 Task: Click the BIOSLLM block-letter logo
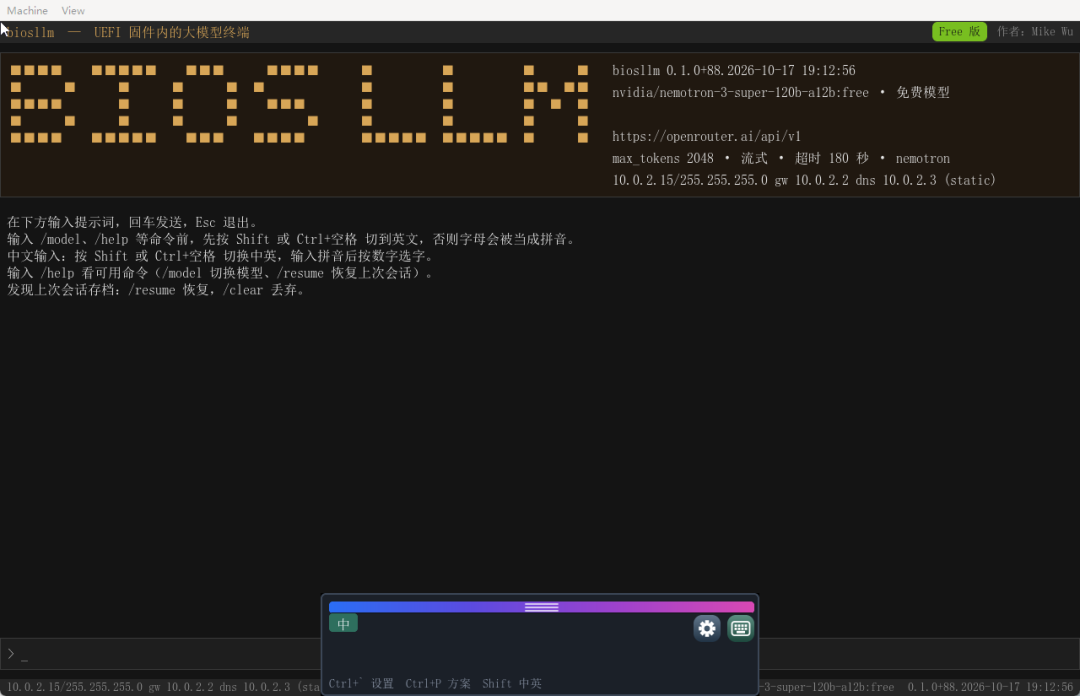click(x=300, y=104)
